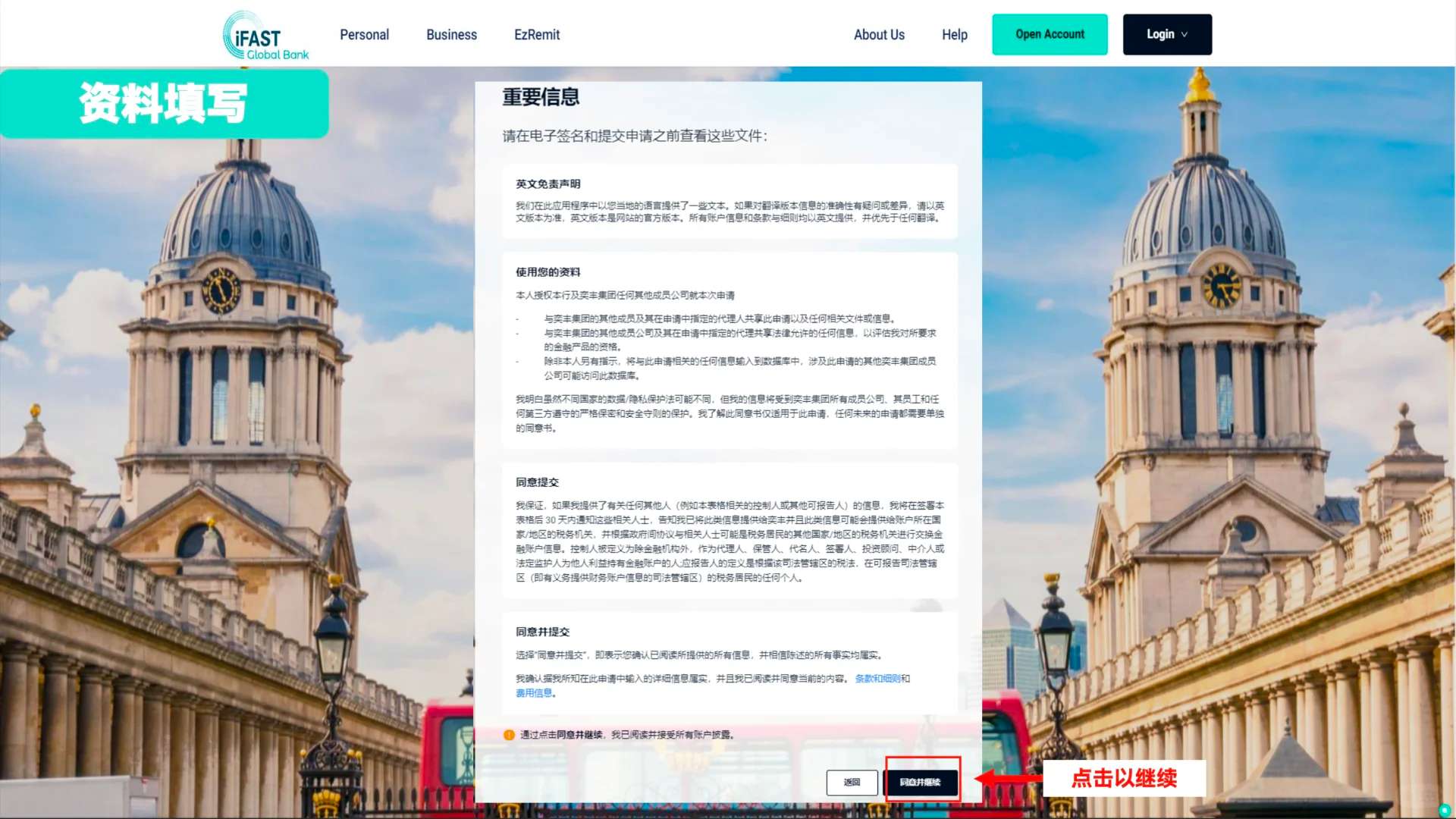Viewport: 1456px width, 819px height.
Task: Expand the Login dropdown
Action: (x=1166, y=35)
